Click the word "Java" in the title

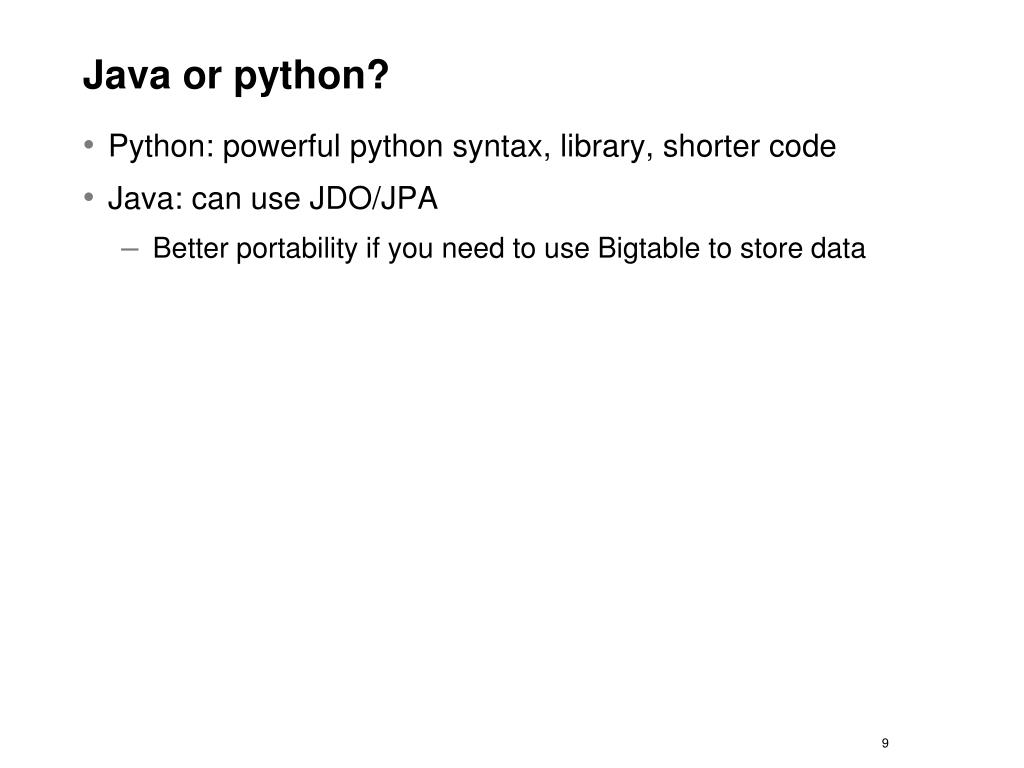tap(127, 74)
